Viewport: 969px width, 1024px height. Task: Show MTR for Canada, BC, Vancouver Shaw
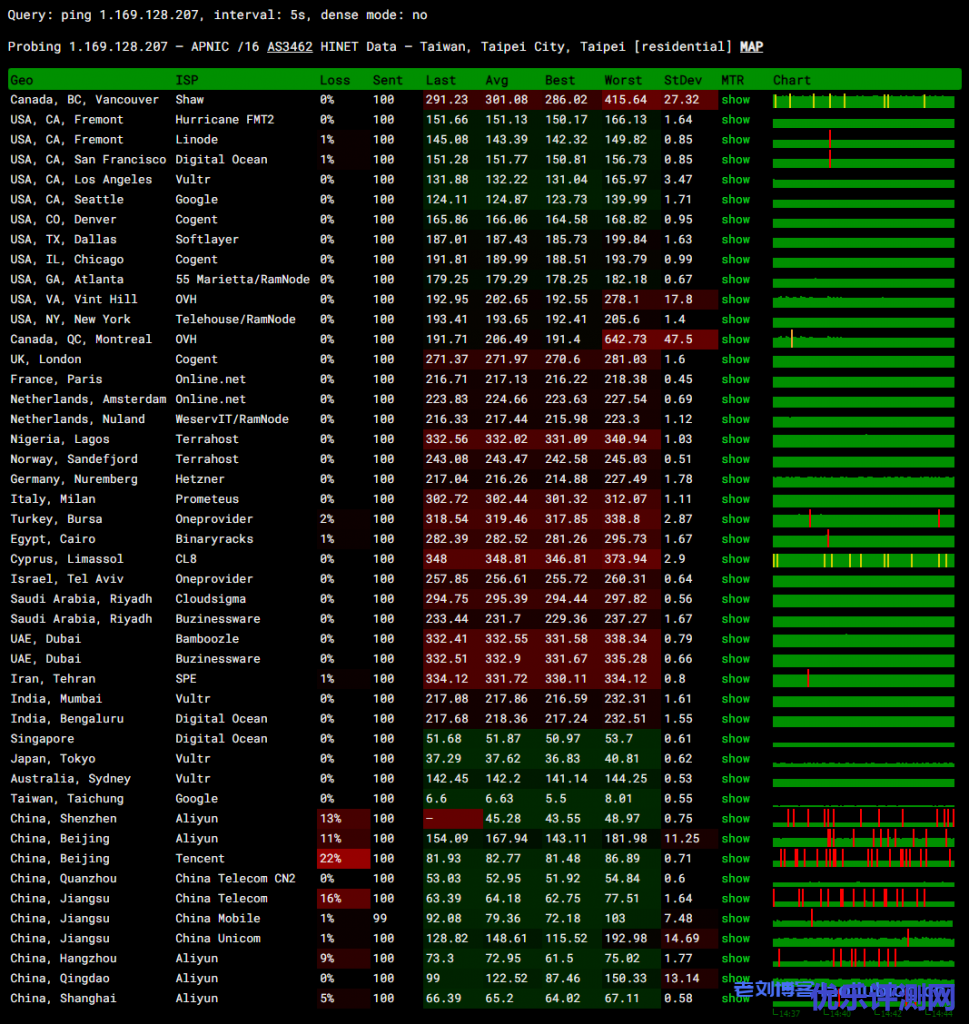click(735, 100)
